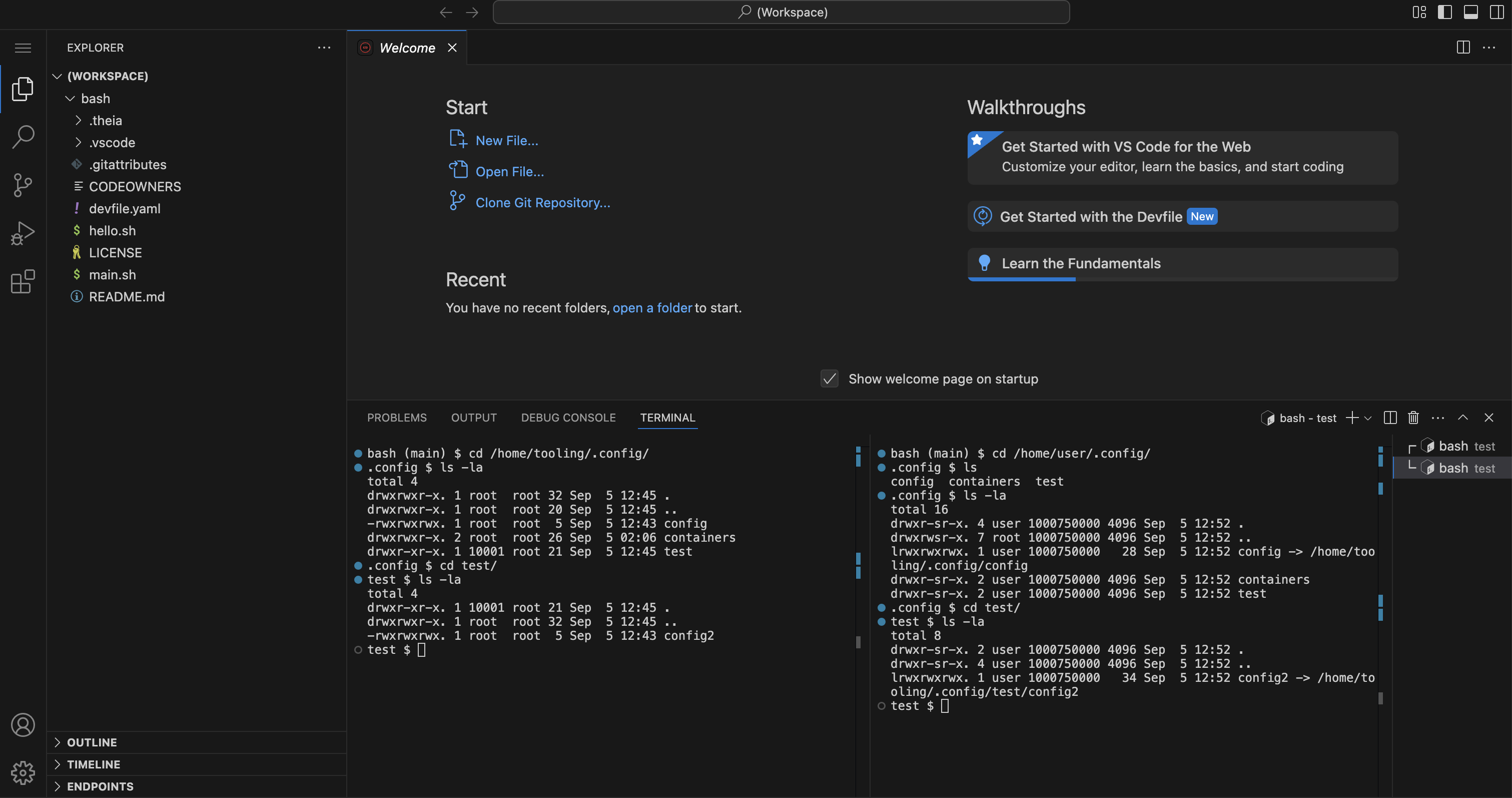Click the Clone Git Repository link
Image resolution: width=1512 pixels, height=798 pixels.
(542, 203)
